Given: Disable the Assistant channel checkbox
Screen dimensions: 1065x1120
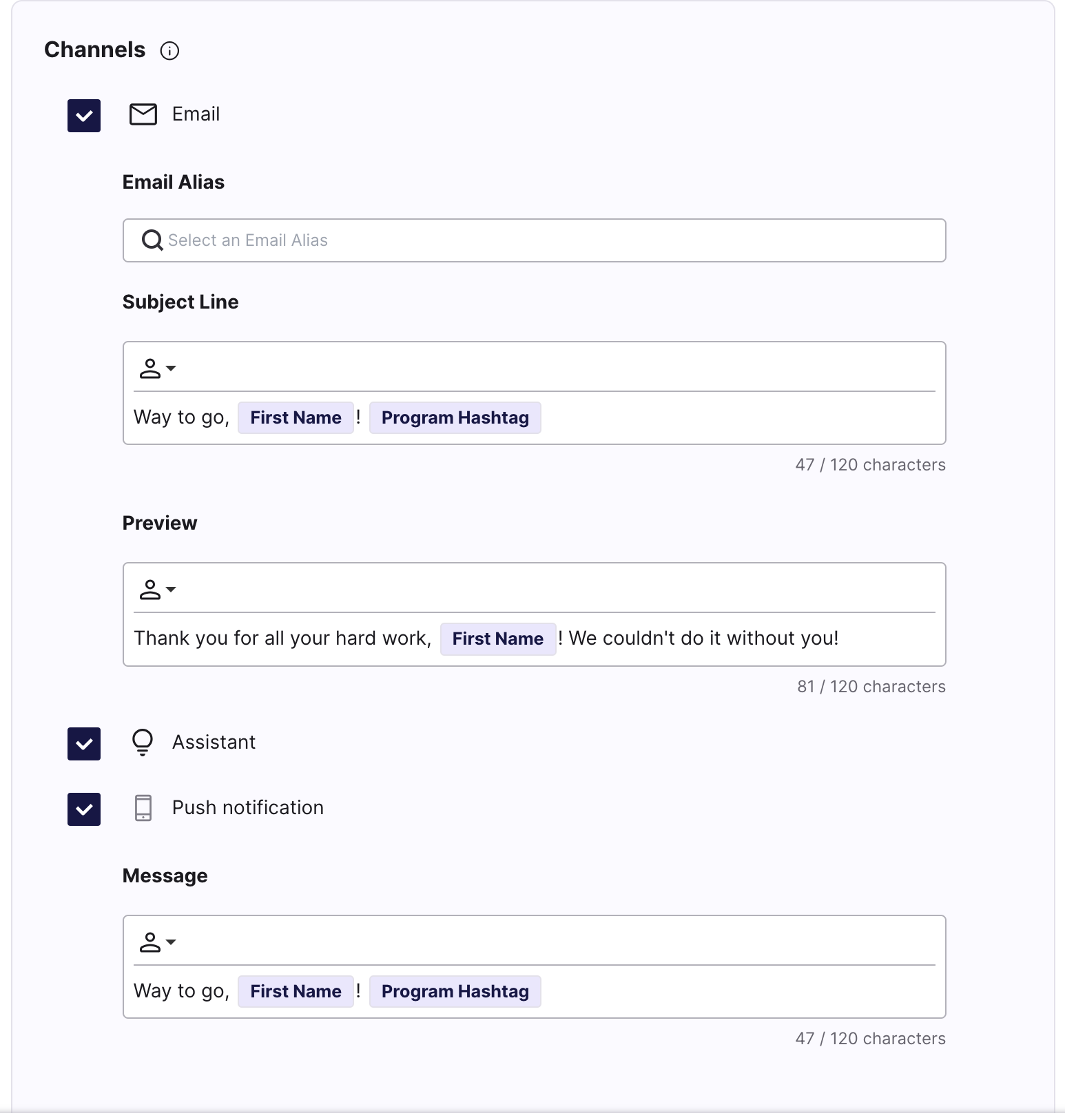Looking at the screenshot, I should click(83, 744).
